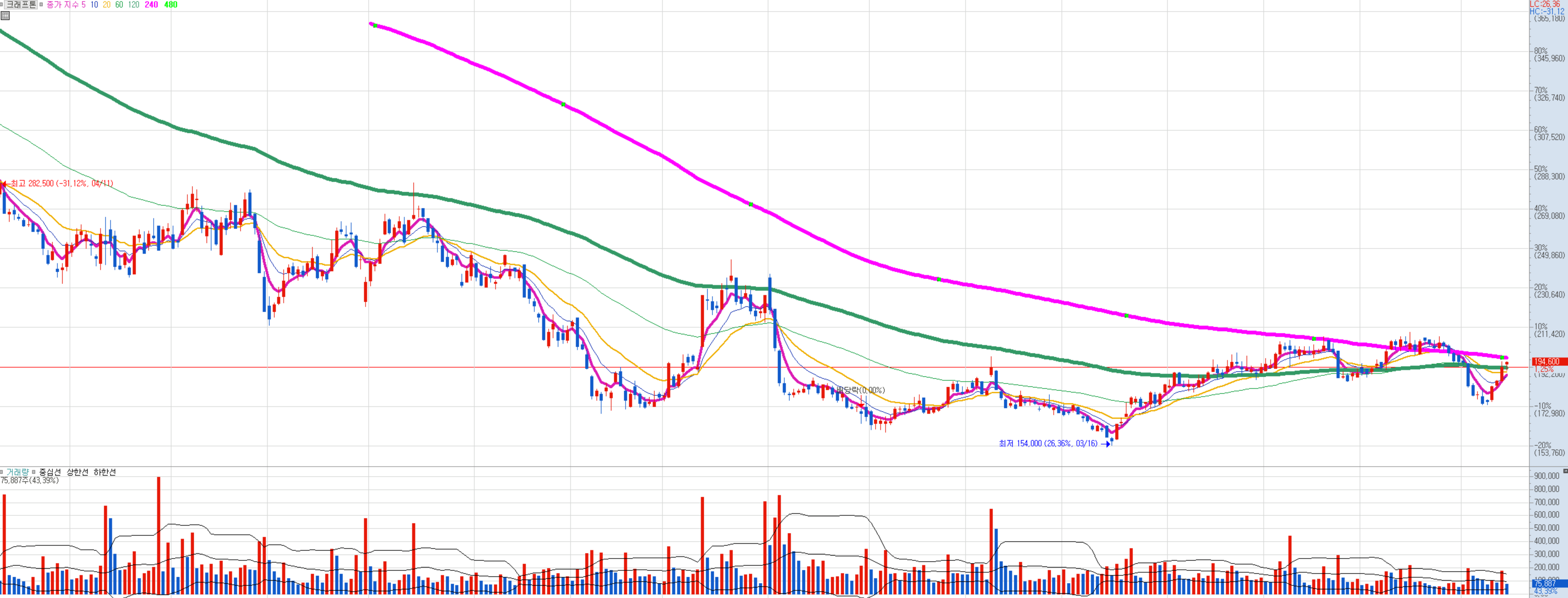Select the 240-day moving average legend
Screen dimensions: 1568x598
tap(151, 4)
